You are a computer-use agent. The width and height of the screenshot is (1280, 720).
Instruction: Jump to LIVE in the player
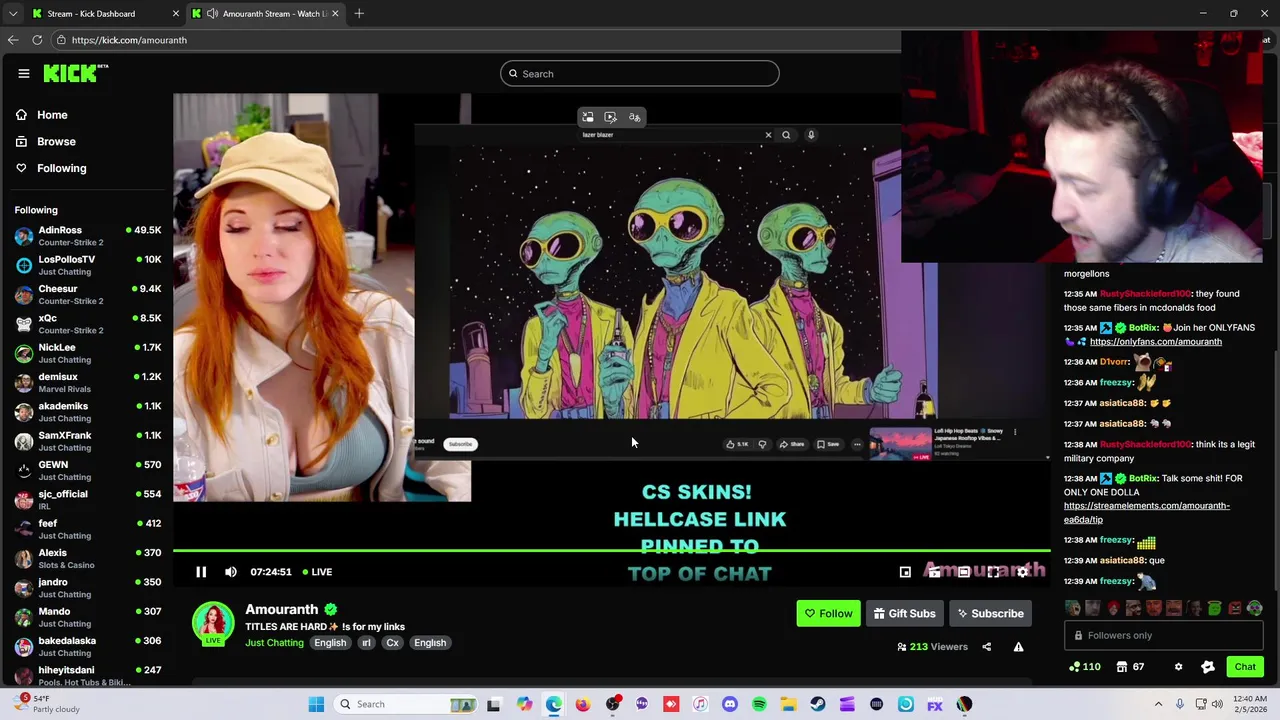click(x=317, y=572)
